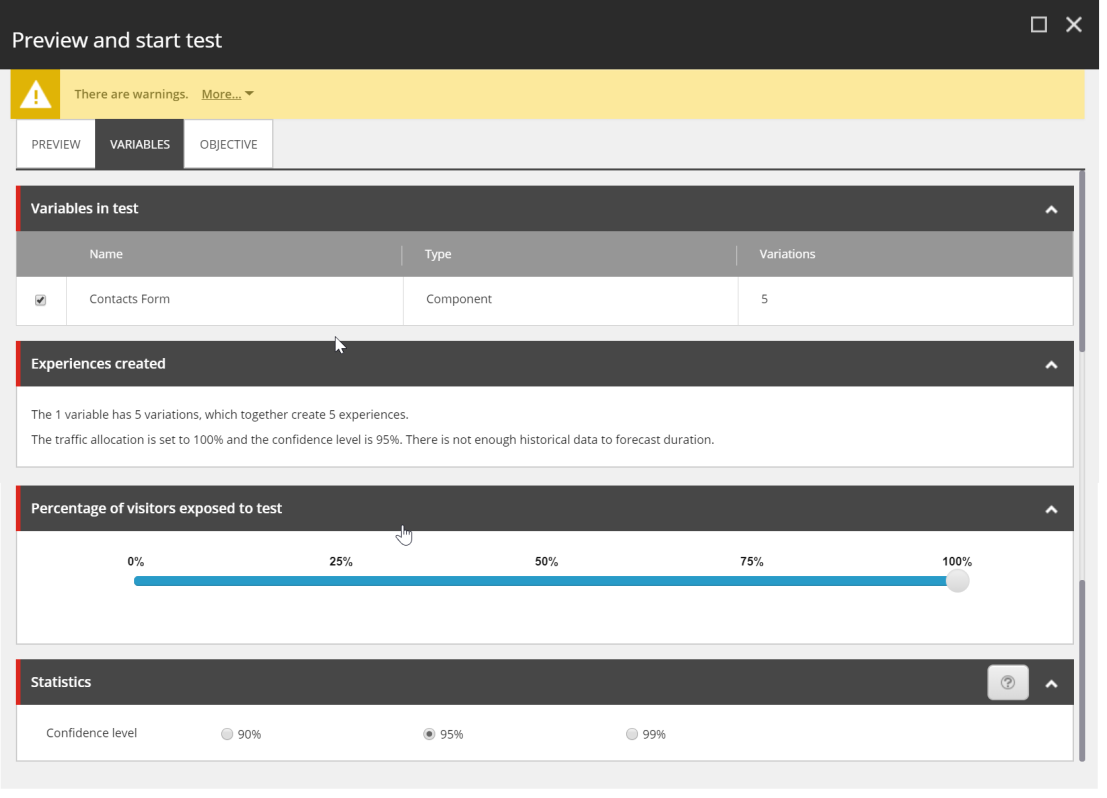This screenshot has height=798, width=1107.
Task: Click the variations count 5 cell
Action: (x=905, y=299)
